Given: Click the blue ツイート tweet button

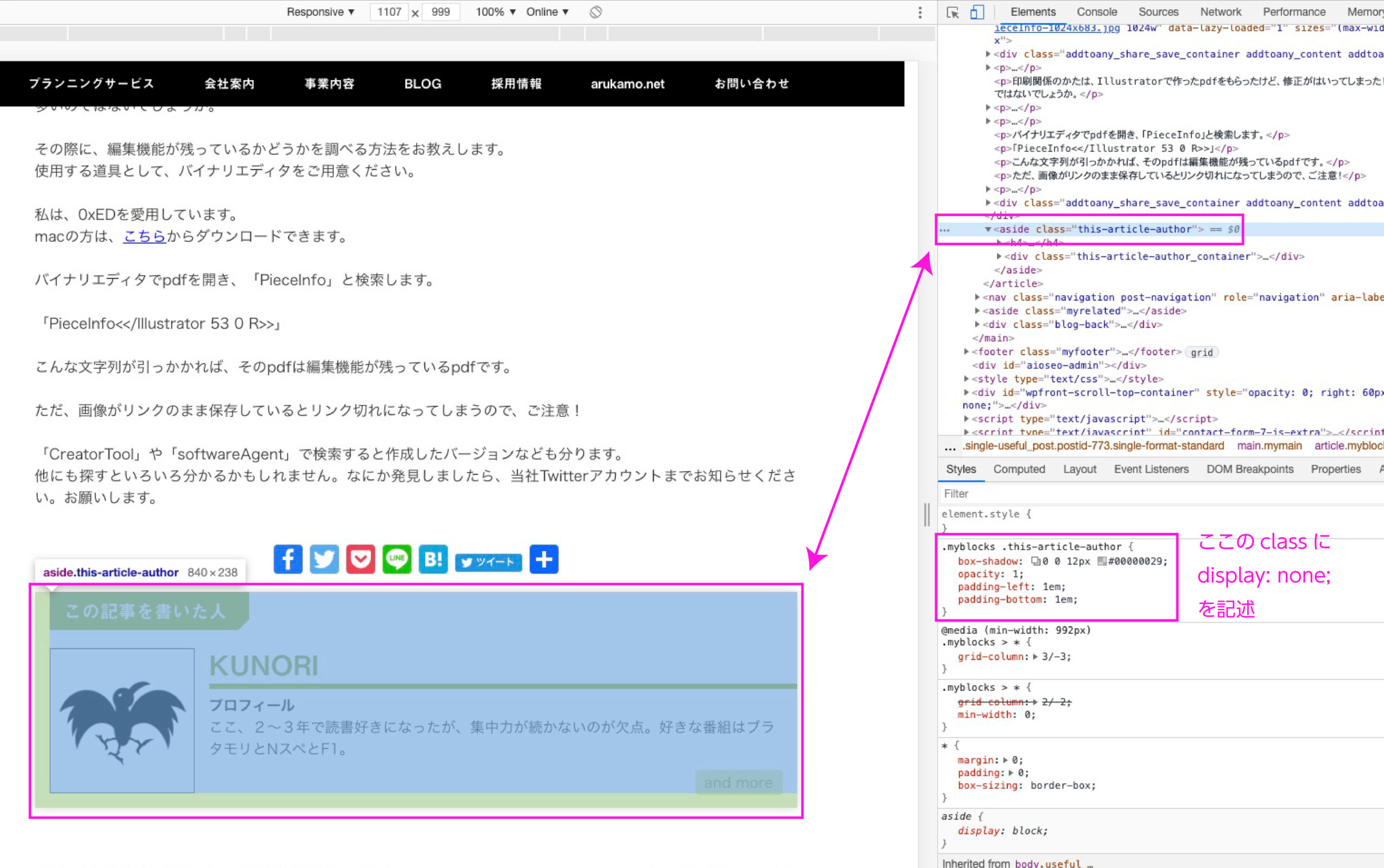Looking at the screenshot, I should click(x=488, y=562).
